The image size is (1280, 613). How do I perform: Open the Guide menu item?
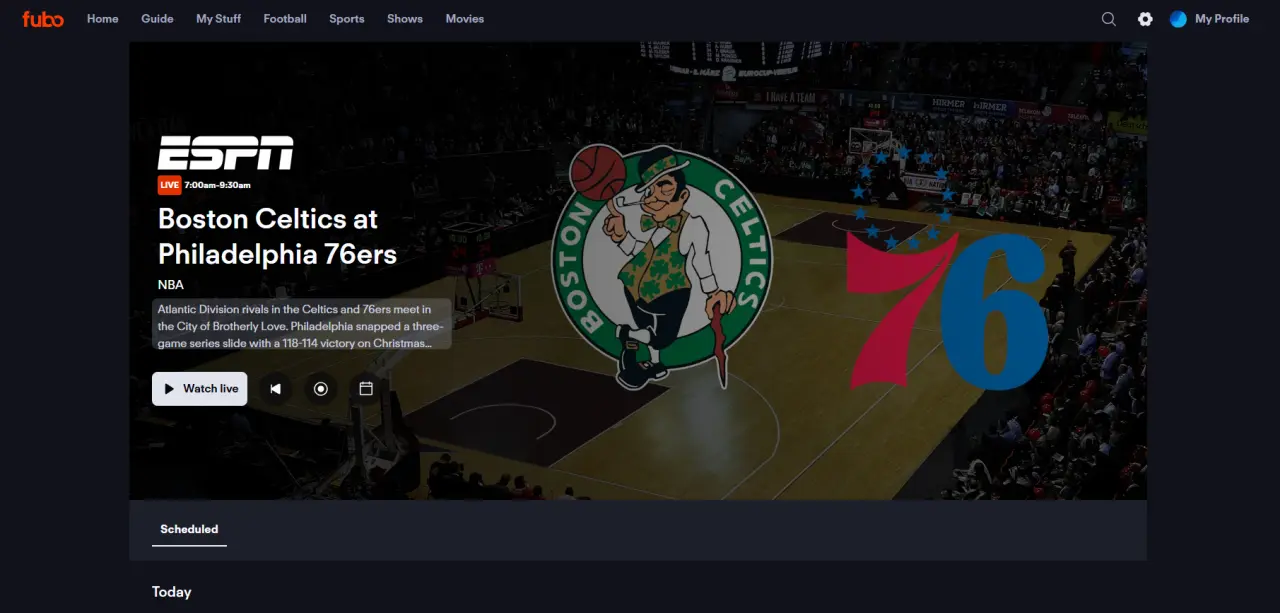pos(157,19)
